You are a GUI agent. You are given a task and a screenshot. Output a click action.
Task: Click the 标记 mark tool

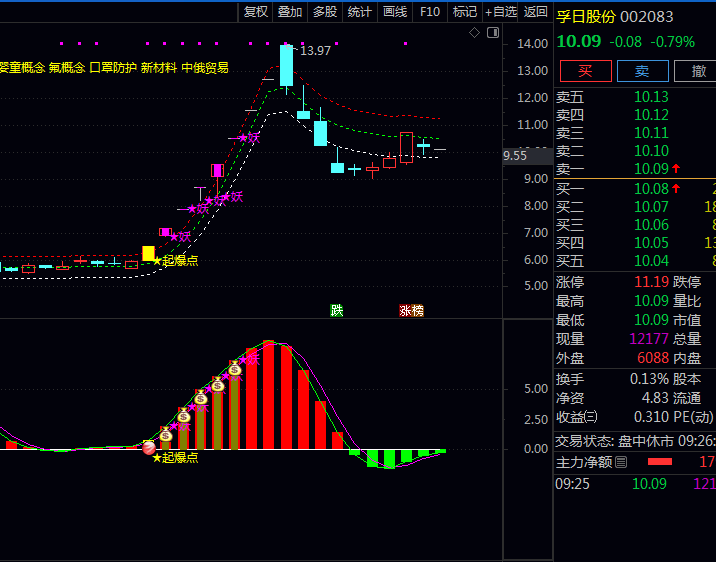coord(465,12)
